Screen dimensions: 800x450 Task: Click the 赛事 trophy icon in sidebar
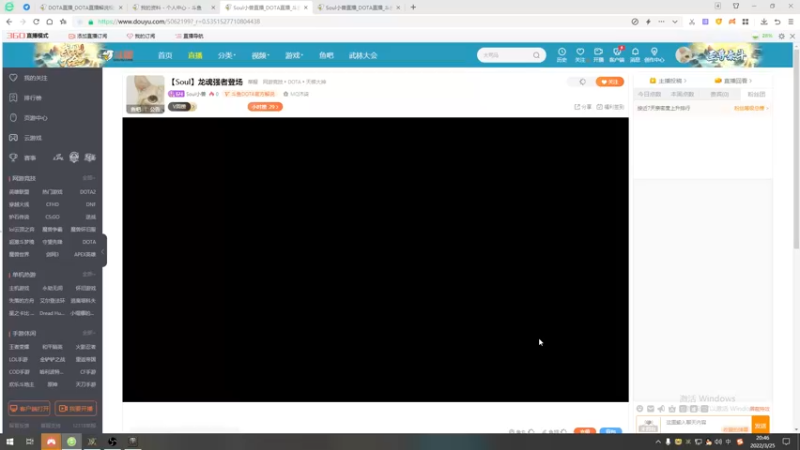pos(13,158)
